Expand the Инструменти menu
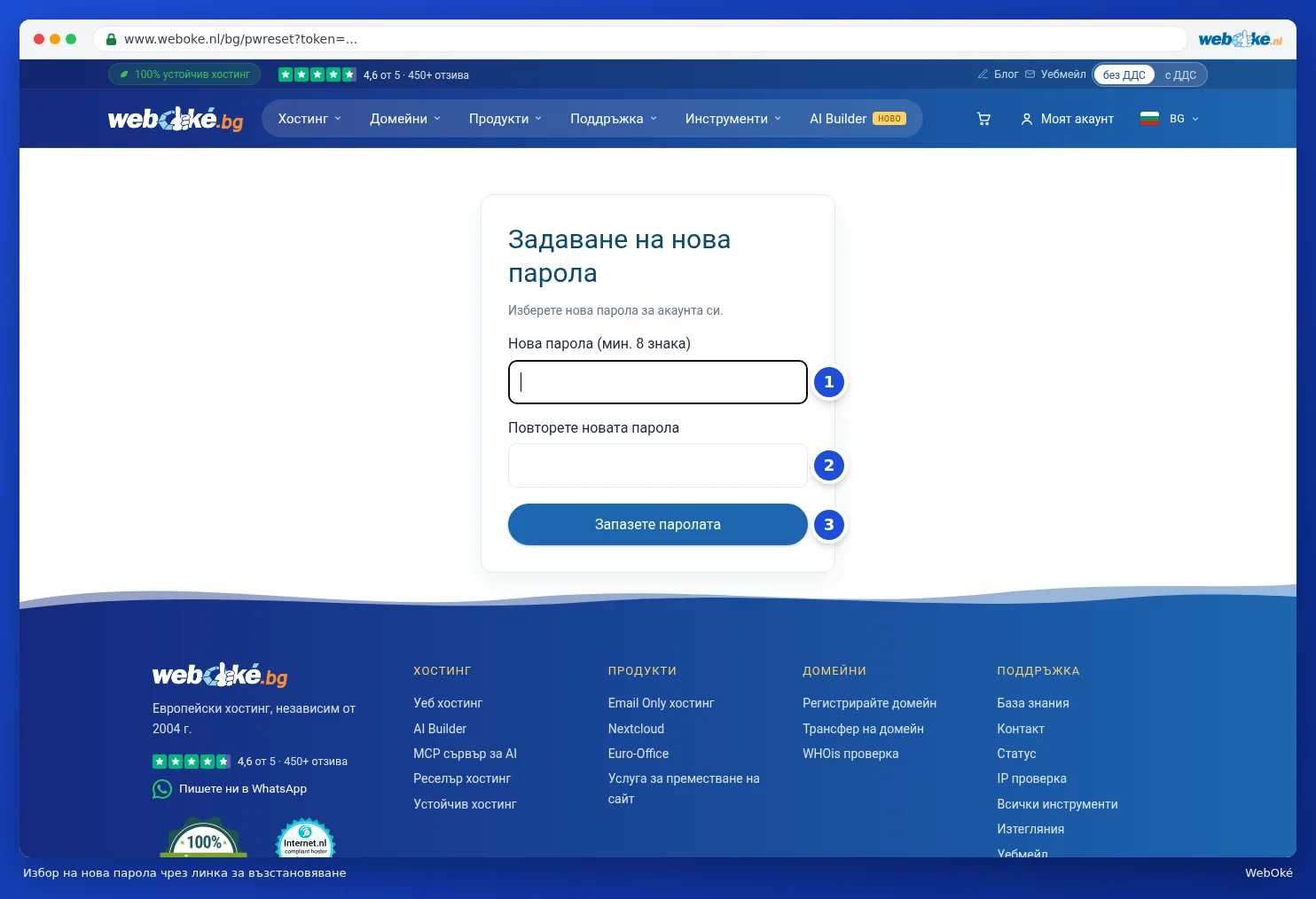This screenshot has width=1316, height=899. pos(733,119)
